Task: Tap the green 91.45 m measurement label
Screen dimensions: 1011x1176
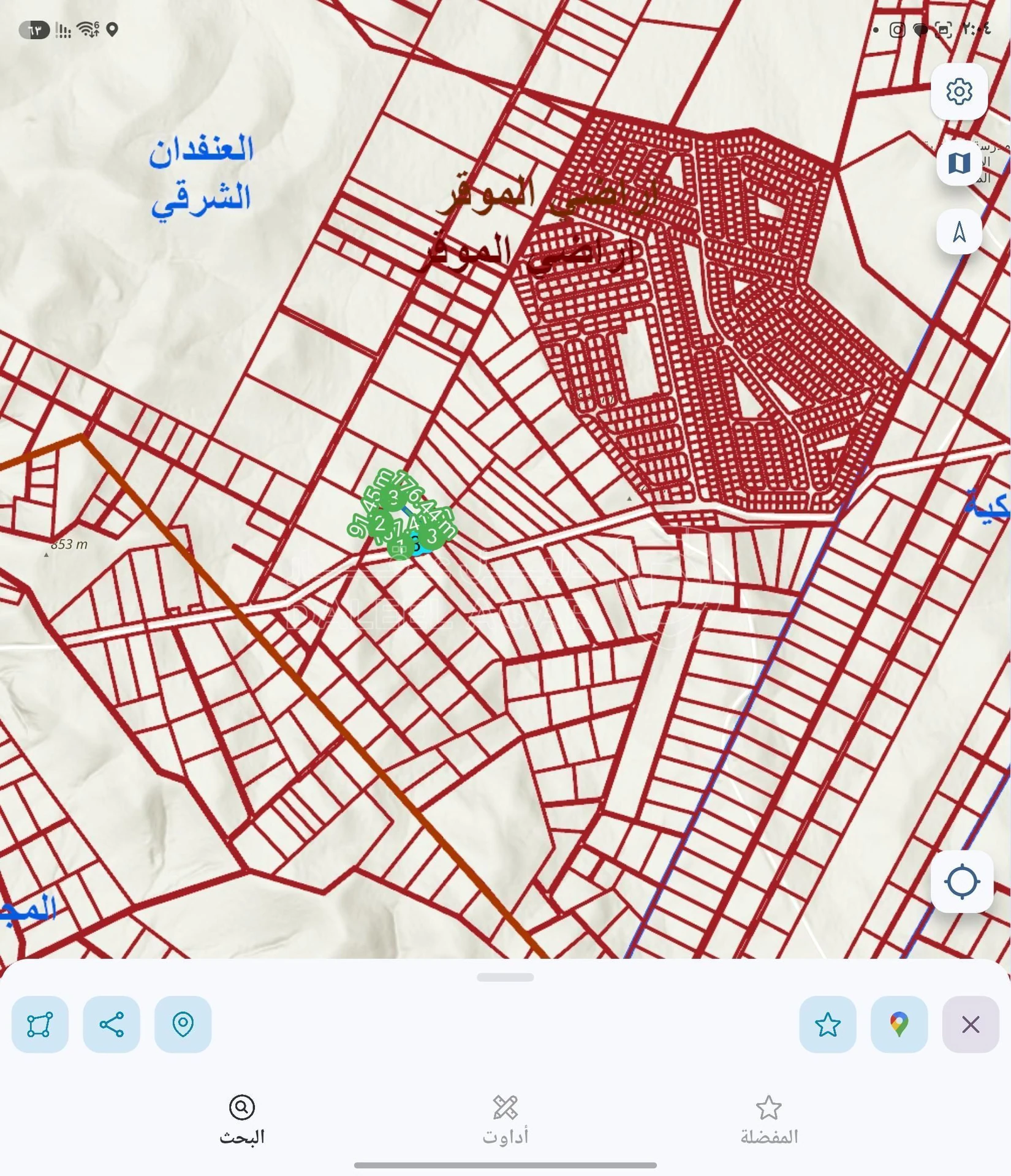Action: [x=370, y=503]
